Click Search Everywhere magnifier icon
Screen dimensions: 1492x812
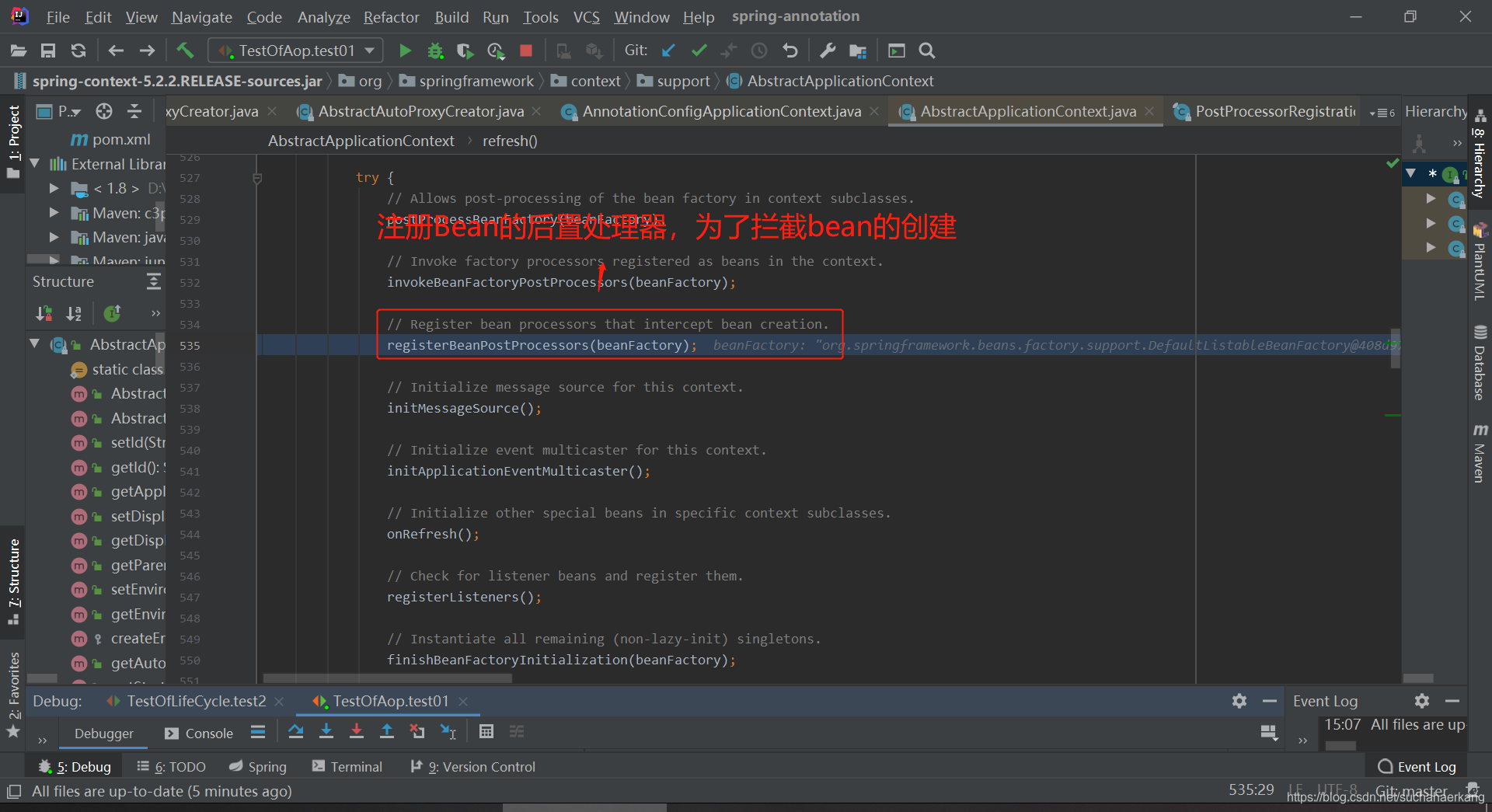pyautogui.click(x=927, y=51)
